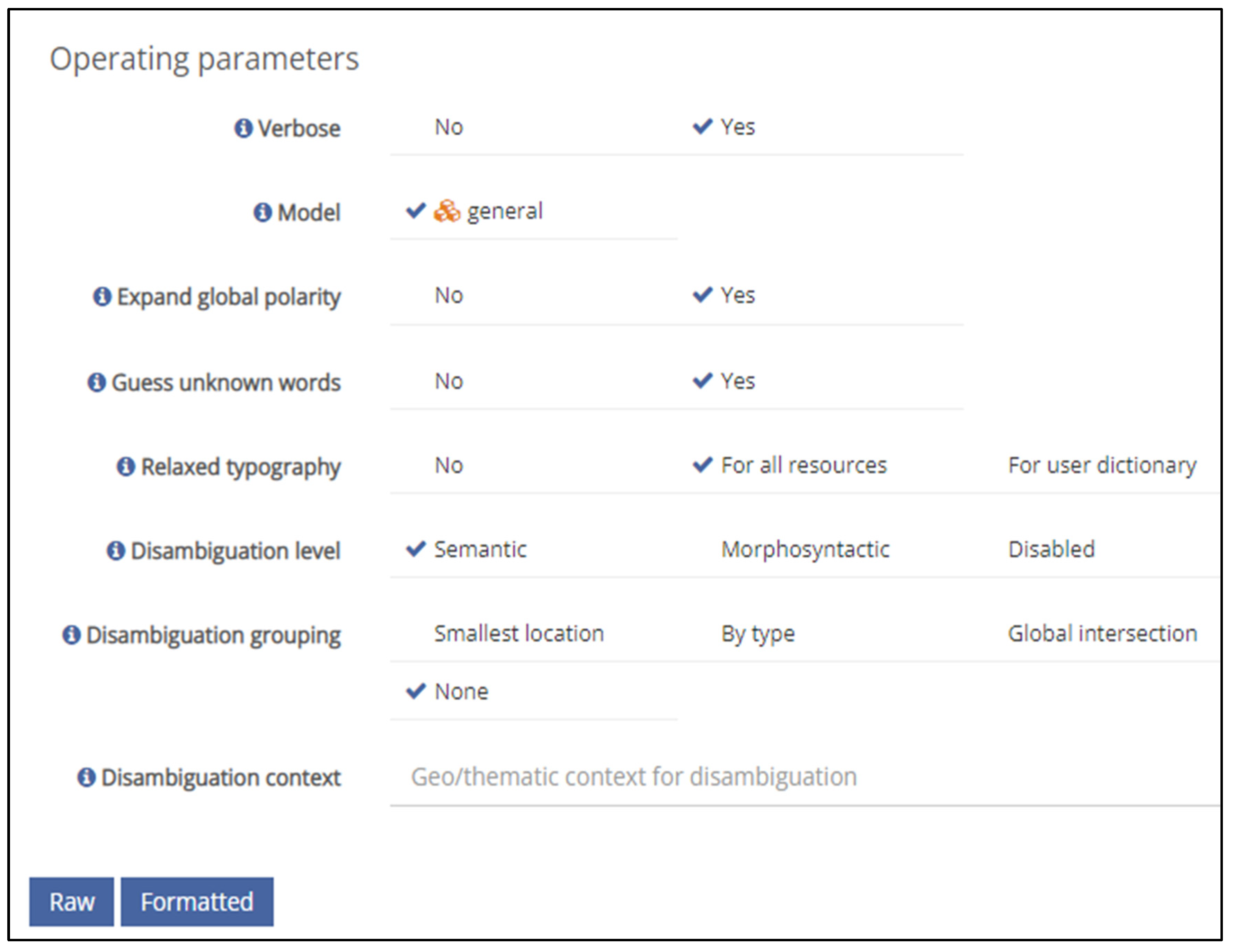The width and height of the screenshot is (1235, 952).
Task: Click info icon next to Relaxed typography
Action: (x=125, y=466)
